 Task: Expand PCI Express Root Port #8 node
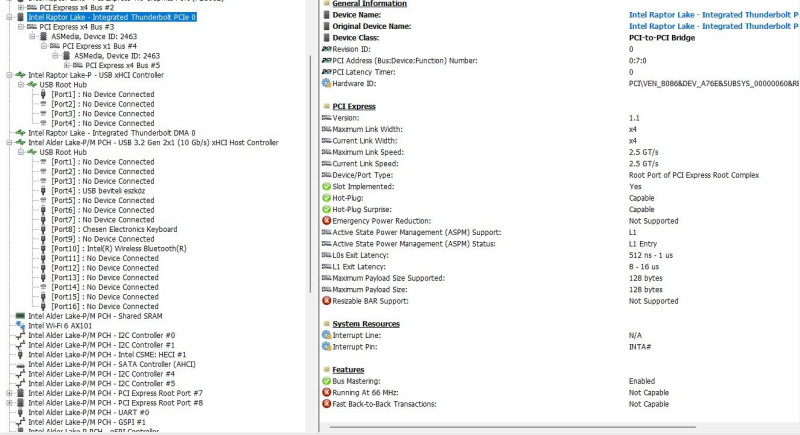pos(9,403)
